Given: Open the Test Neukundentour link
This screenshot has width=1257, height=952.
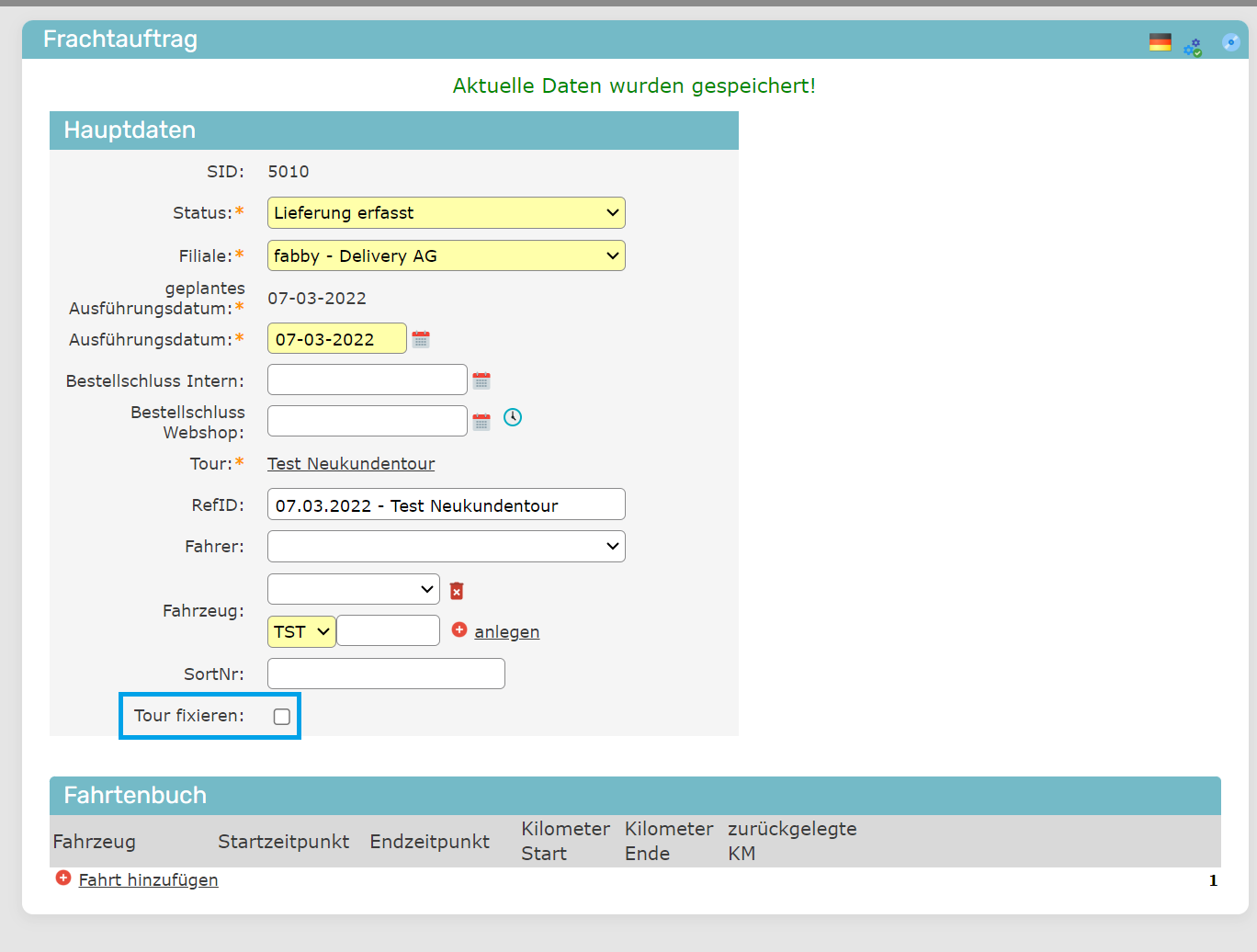Looking at the screenshot, I should click(x=351, y=464).
